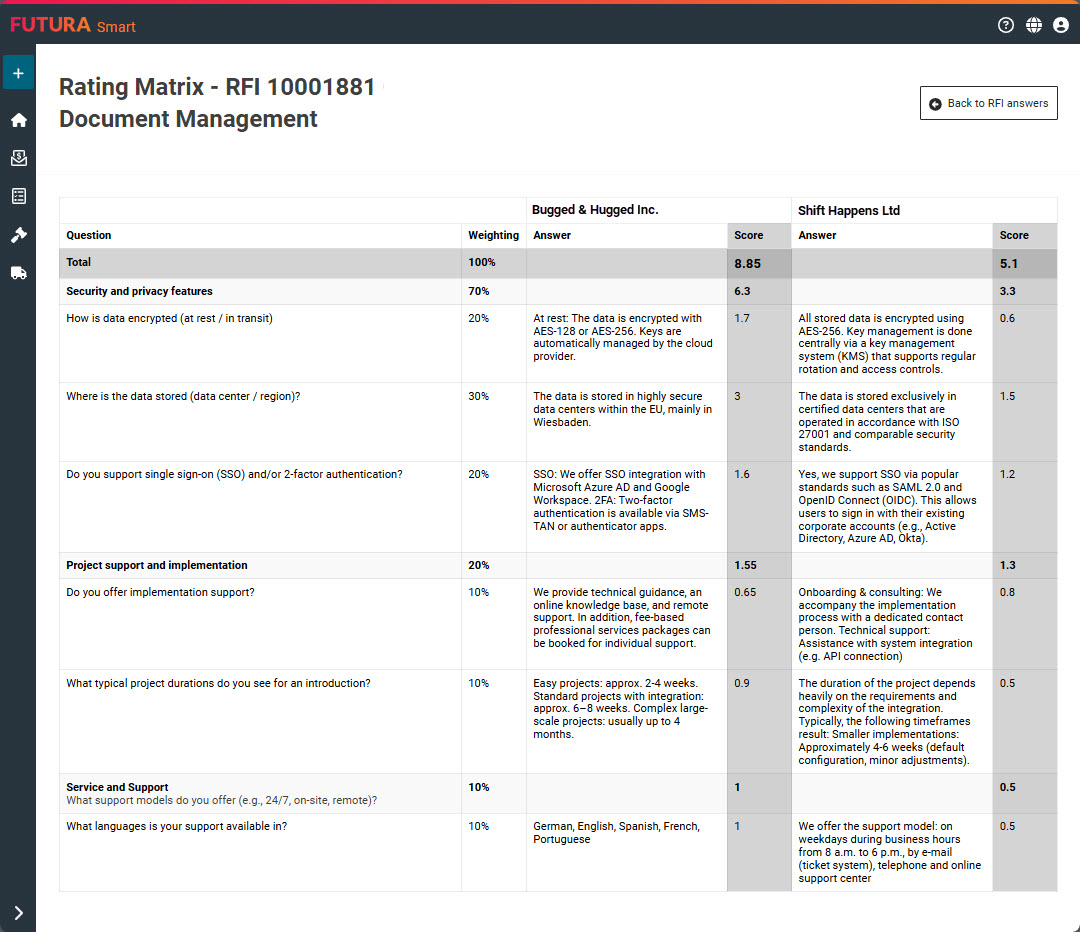The width and height of the screenshot is (1080, 932).
Task: Select the Service and Support section row
Action: 117,787
